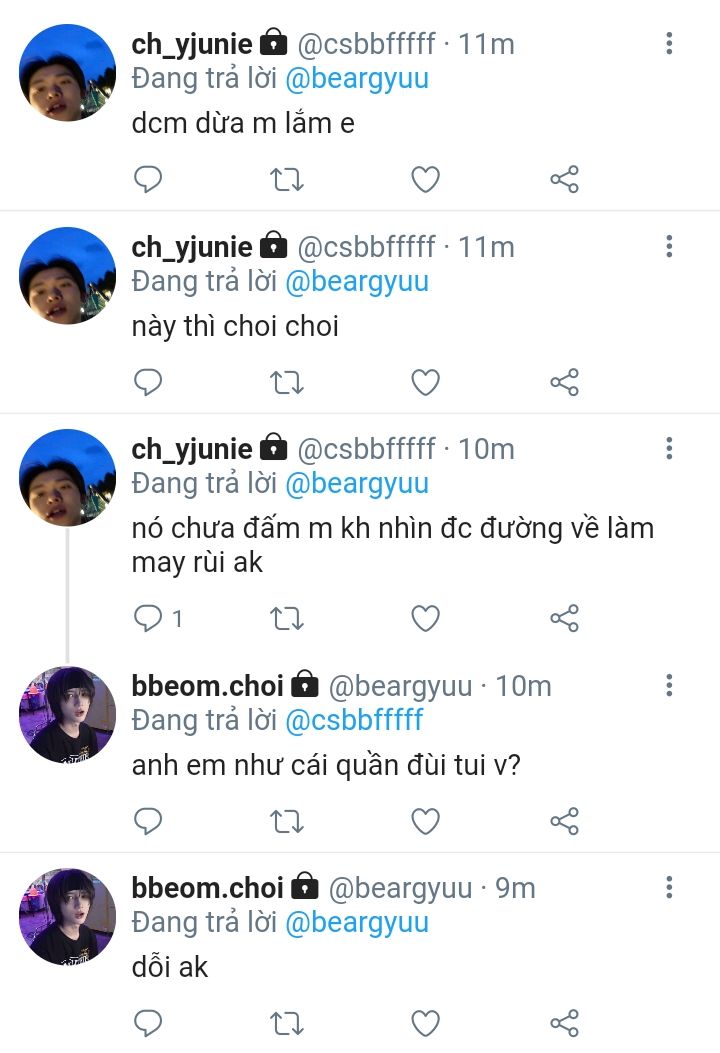The width and height of the screenshot is (720, 1053).
Task: Share the "anh em như cái quần đùi" tweet
Action: [564, 822]
